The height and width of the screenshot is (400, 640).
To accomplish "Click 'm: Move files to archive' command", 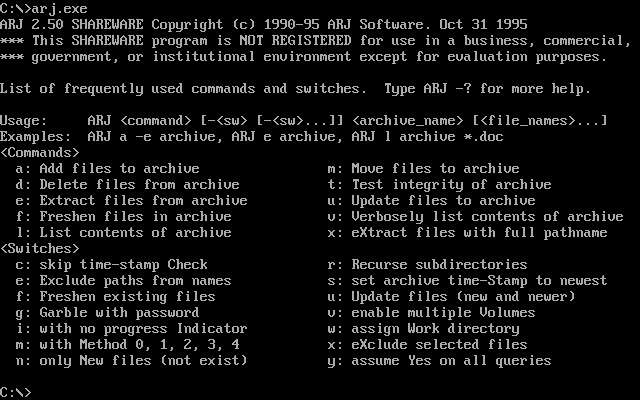I will (x=424, y=169).
